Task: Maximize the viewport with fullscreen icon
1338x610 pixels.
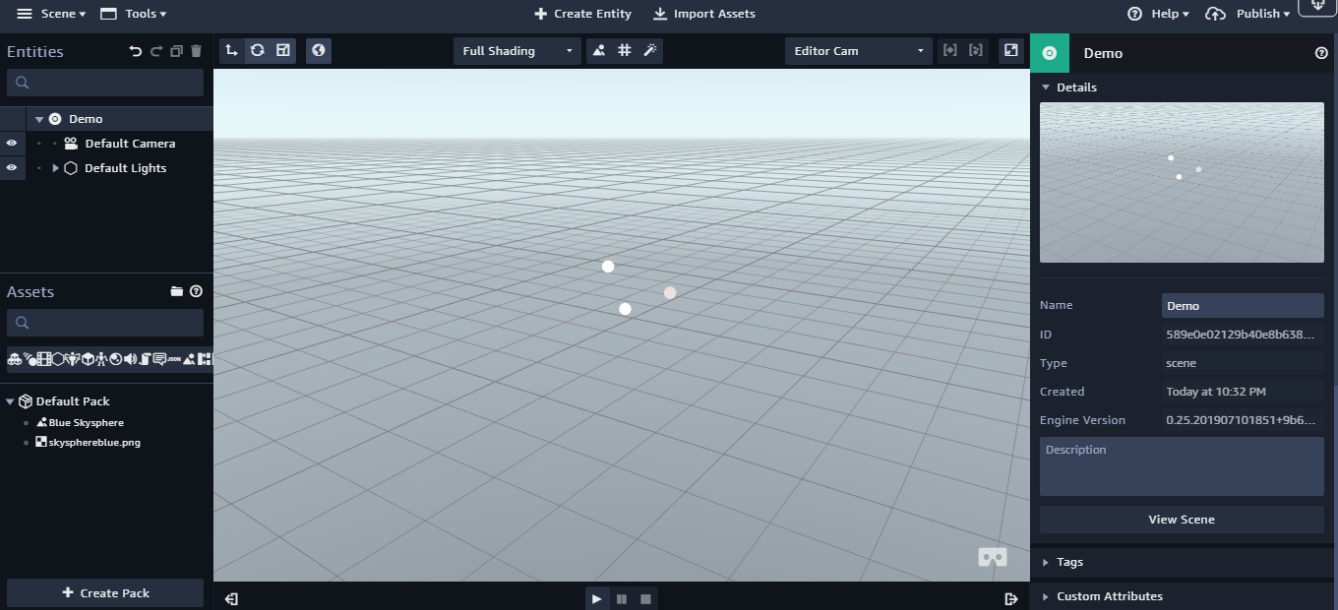Action: (x=1011, y=51)
